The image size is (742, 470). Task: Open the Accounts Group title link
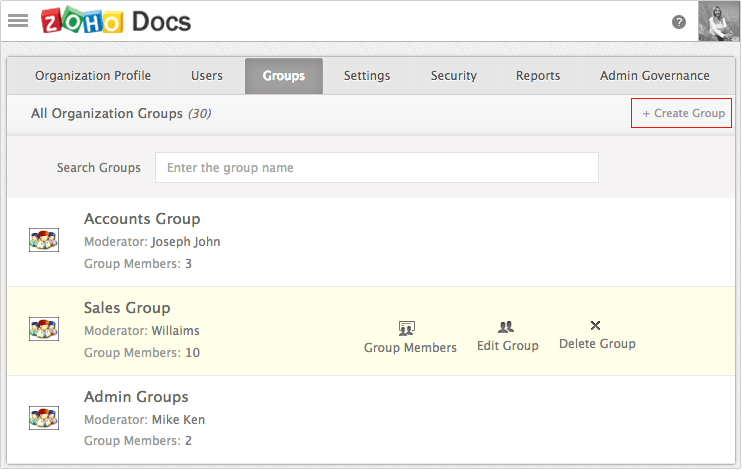coord(142,219)
